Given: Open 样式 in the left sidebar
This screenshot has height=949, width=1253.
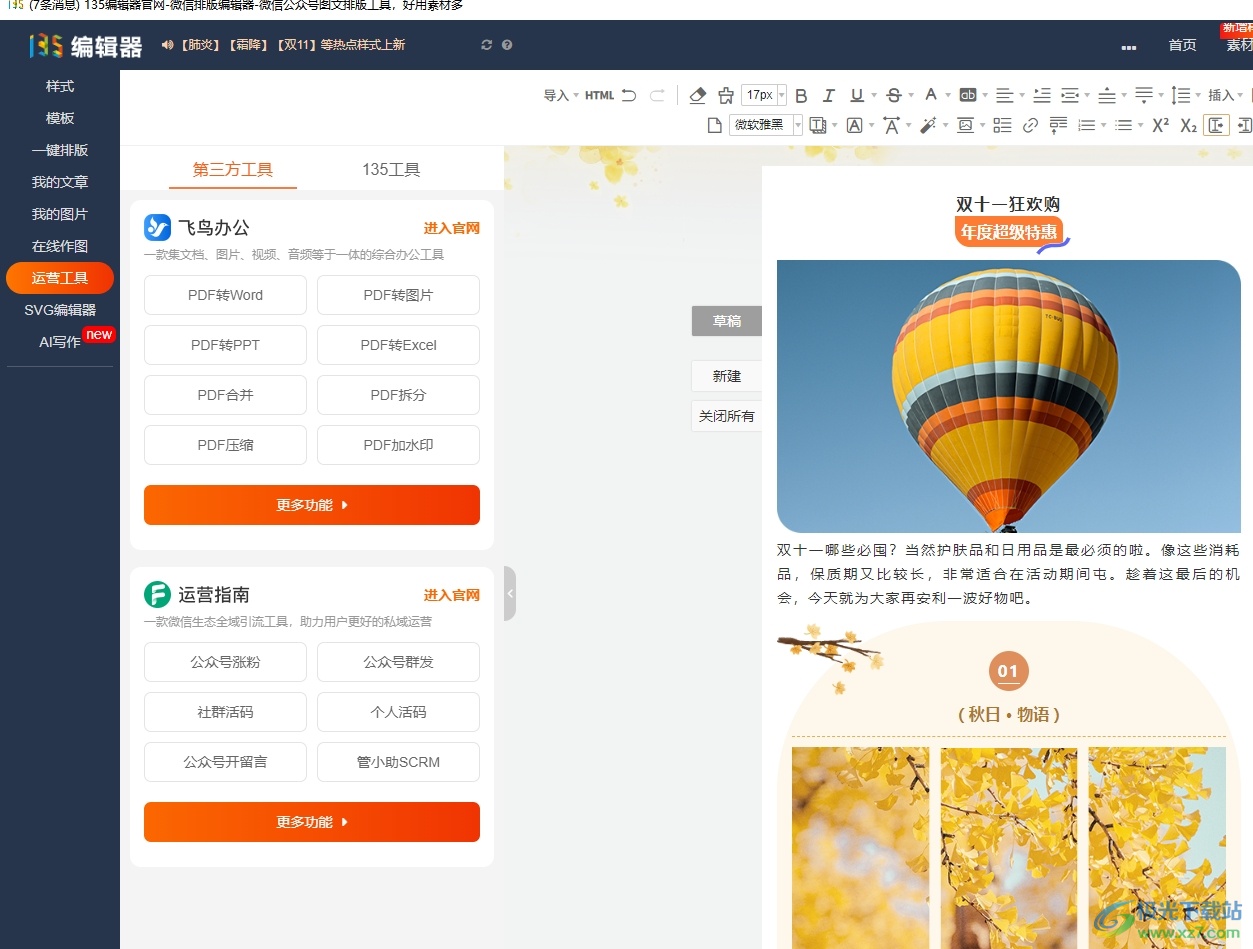Looking at the screenshot, I should [x=60, y=86].
